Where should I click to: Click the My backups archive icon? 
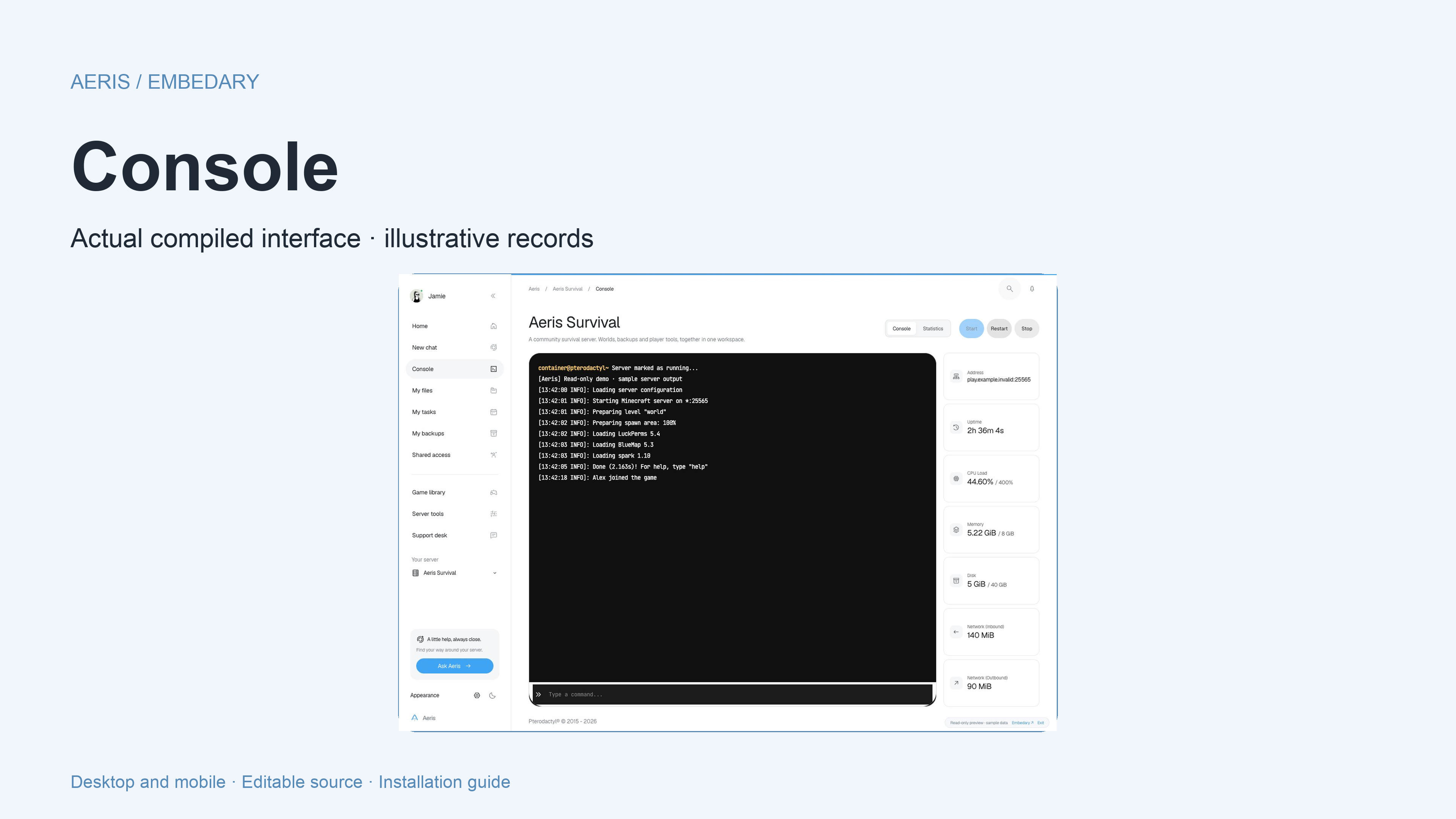[x=493, y=433]
